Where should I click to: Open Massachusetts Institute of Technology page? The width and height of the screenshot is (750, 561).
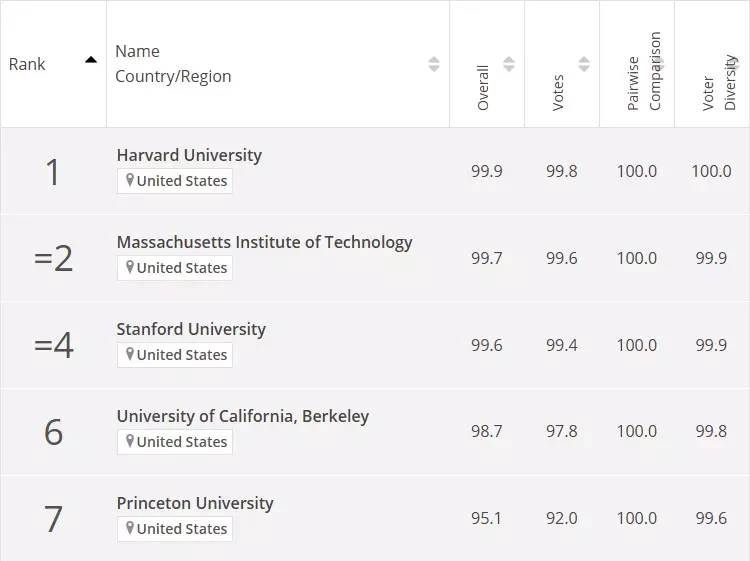click(x=265, y=242)
